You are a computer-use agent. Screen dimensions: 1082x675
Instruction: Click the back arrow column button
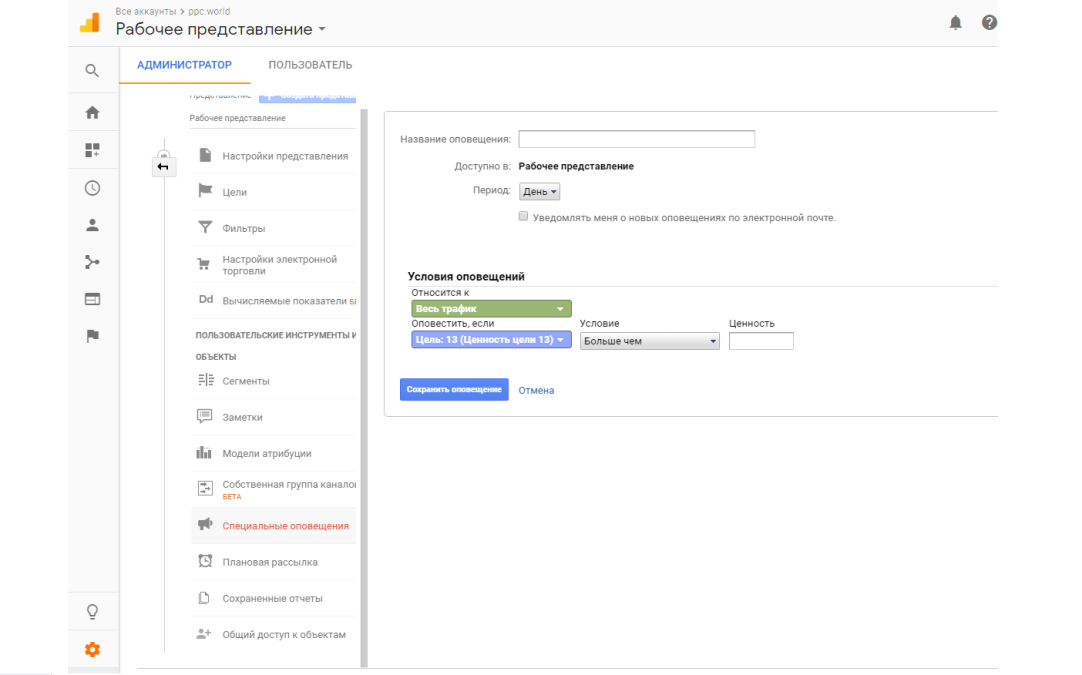coord(163,167)
